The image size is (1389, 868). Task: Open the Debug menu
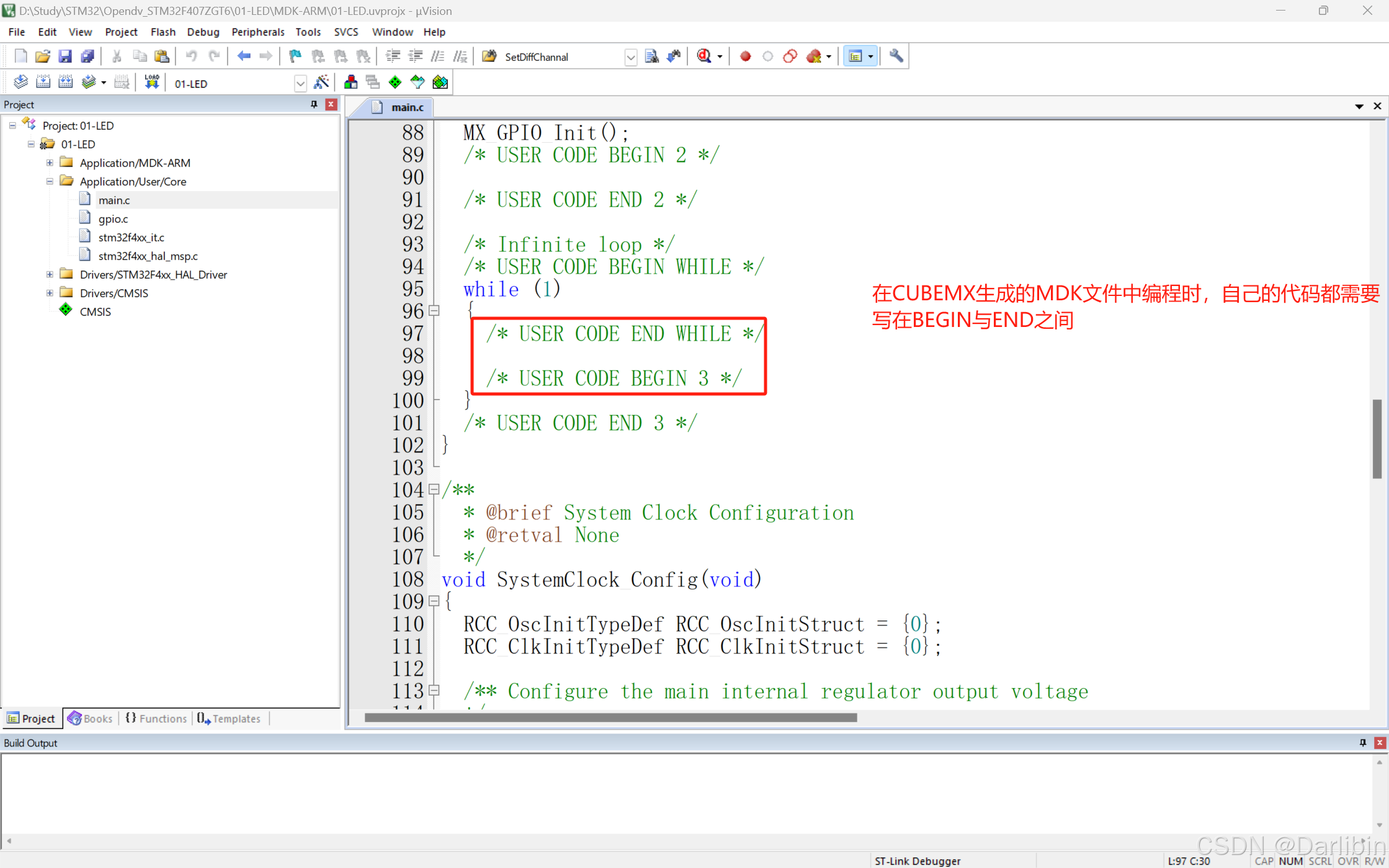(203, 32)
